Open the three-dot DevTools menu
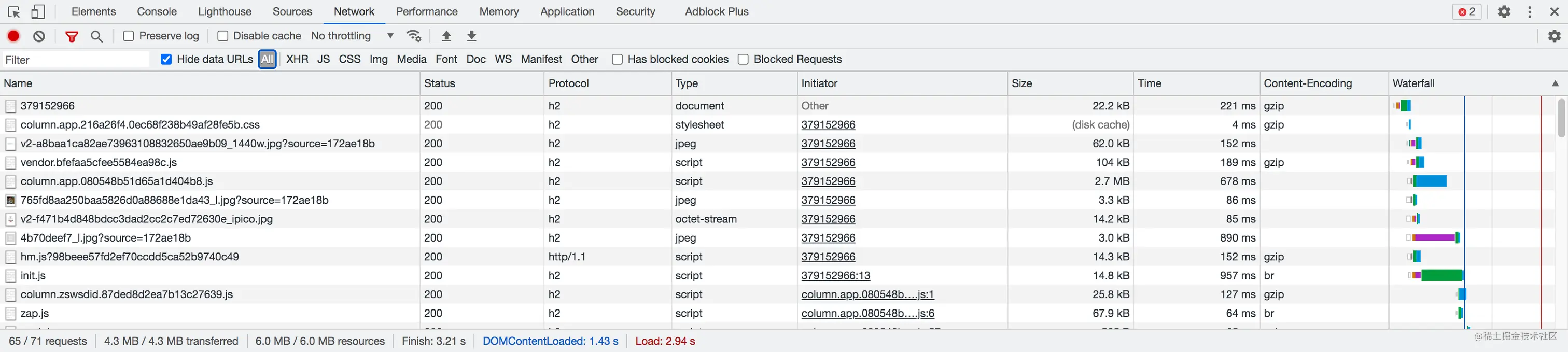 [x=1529, y=11]
